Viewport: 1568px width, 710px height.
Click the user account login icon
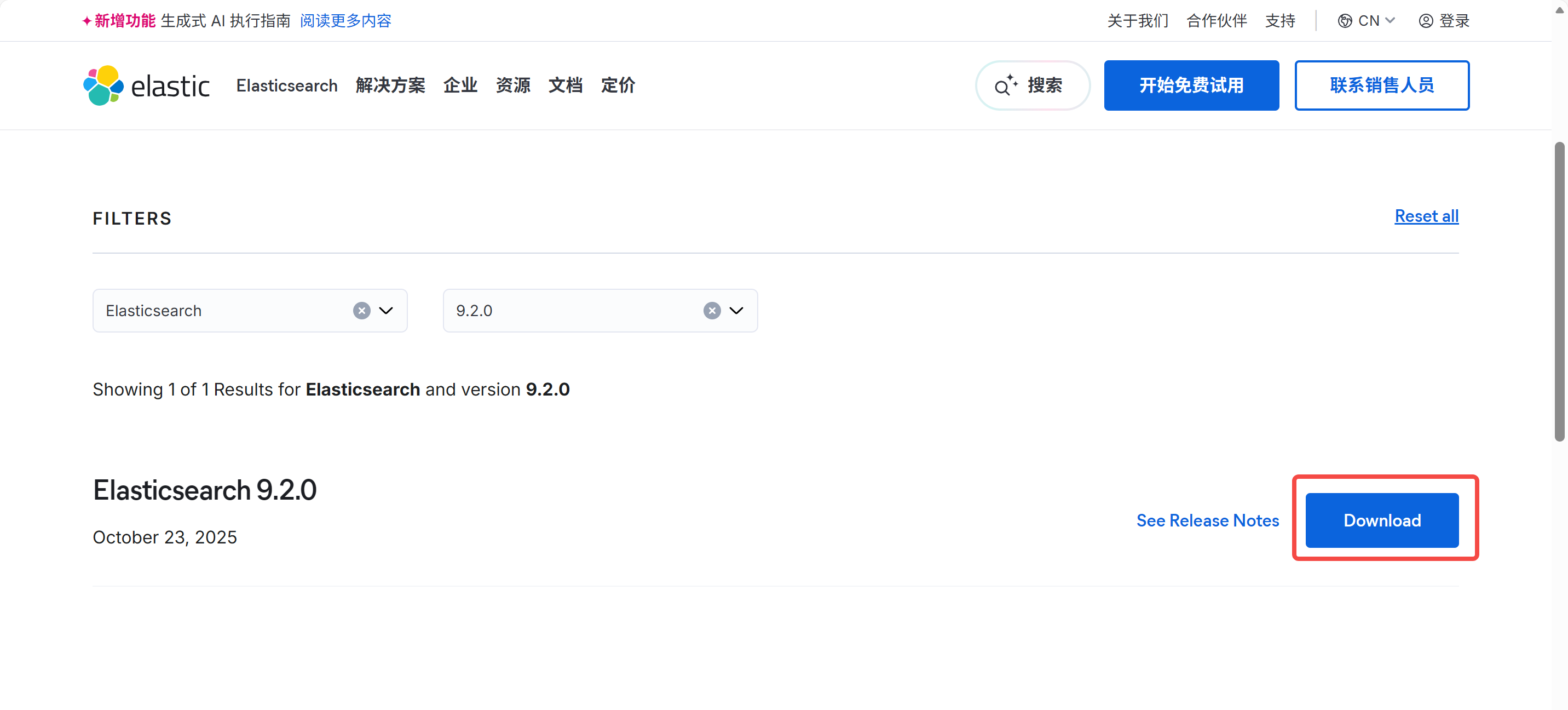(x=1426, y=21)
